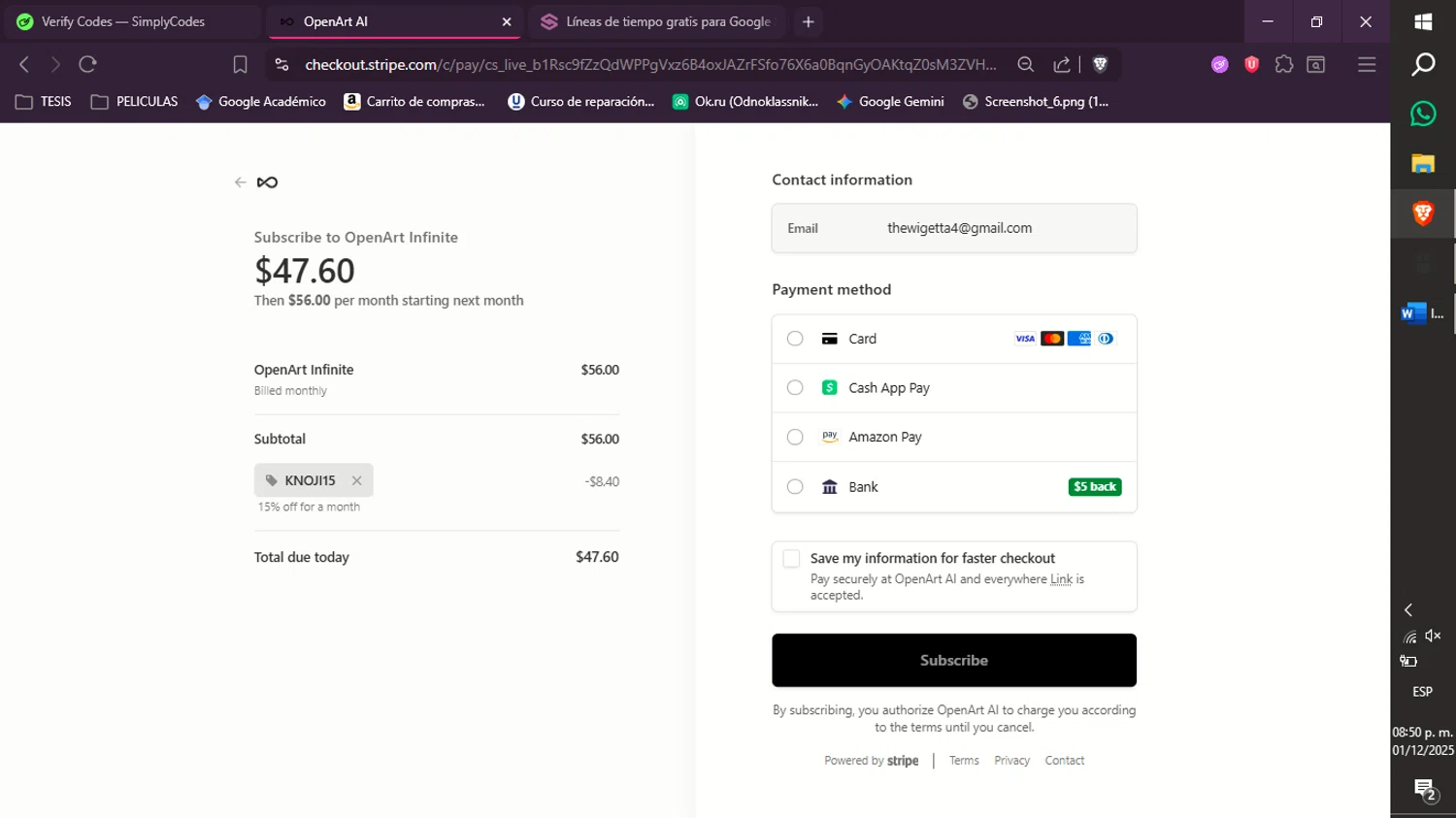The width and height of the screenshot is (1456, 818).
Task: Close the OpenArt AI tab
Action: coord(506,21)
